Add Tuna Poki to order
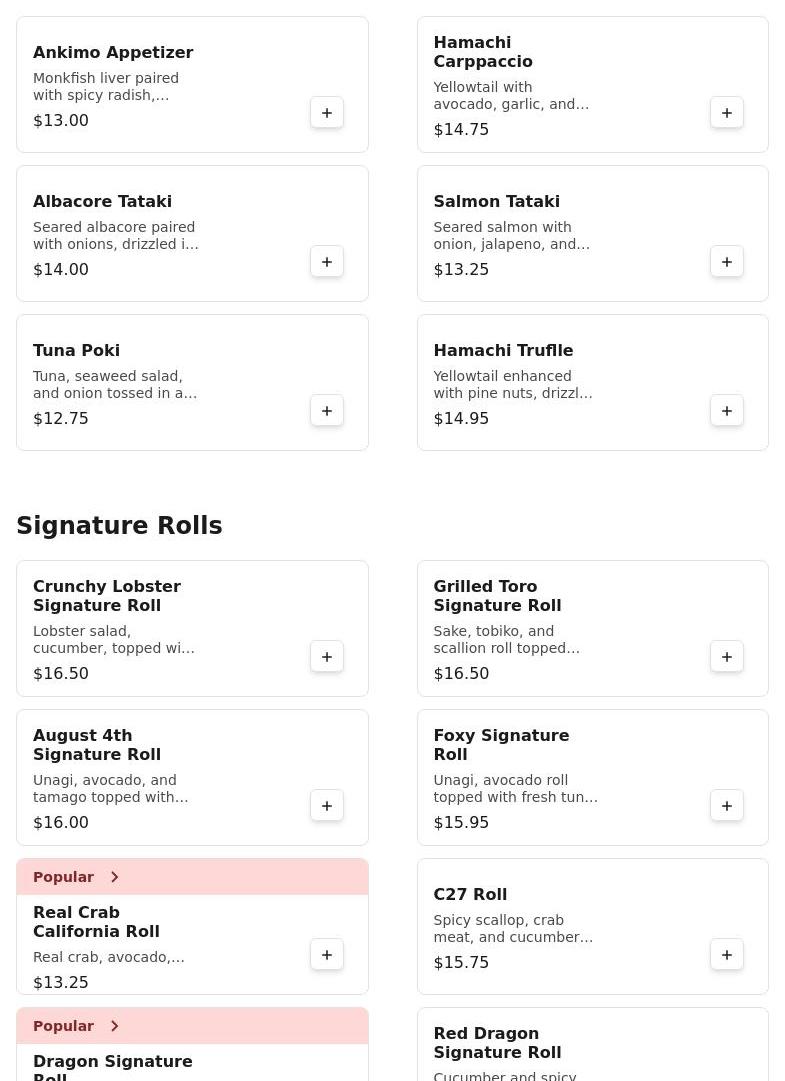 [327, 411]
